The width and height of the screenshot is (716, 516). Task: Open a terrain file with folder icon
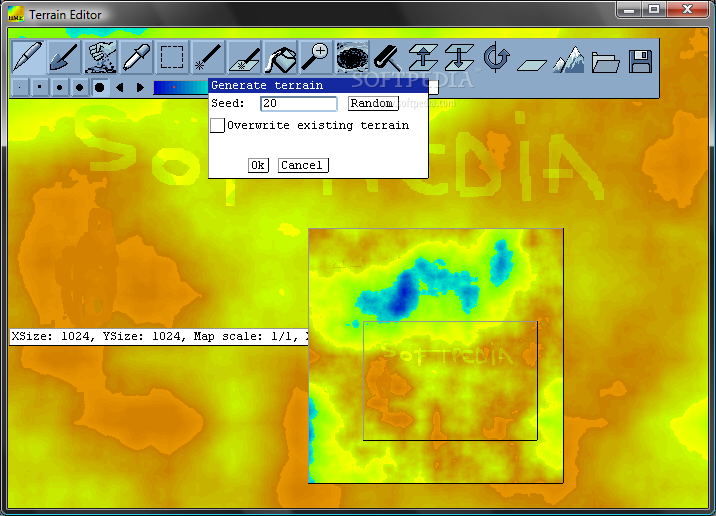(x=605, y=62)
